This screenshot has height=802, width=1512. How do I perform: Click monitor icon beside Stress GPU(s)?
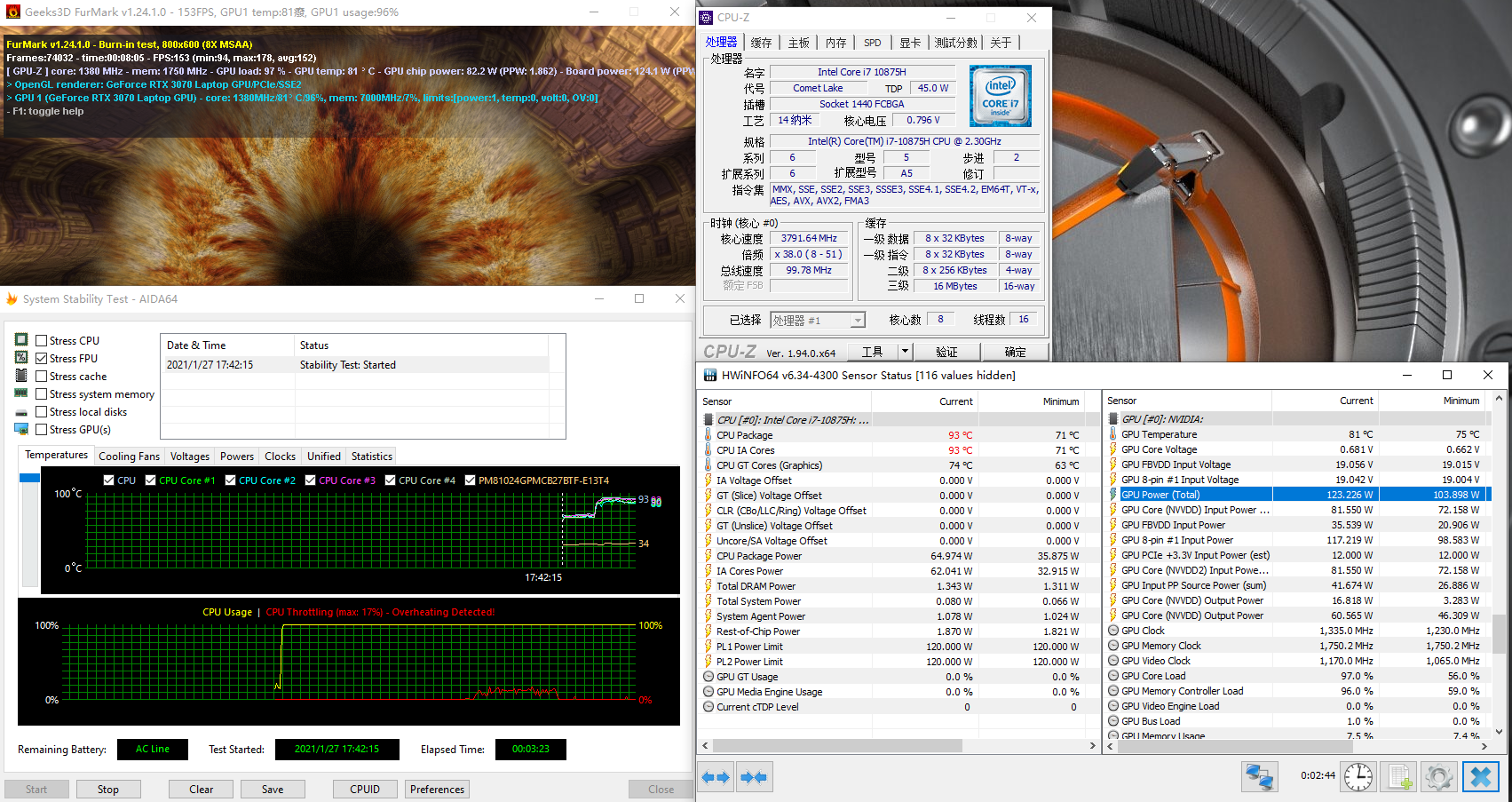(x=21, y=429)
